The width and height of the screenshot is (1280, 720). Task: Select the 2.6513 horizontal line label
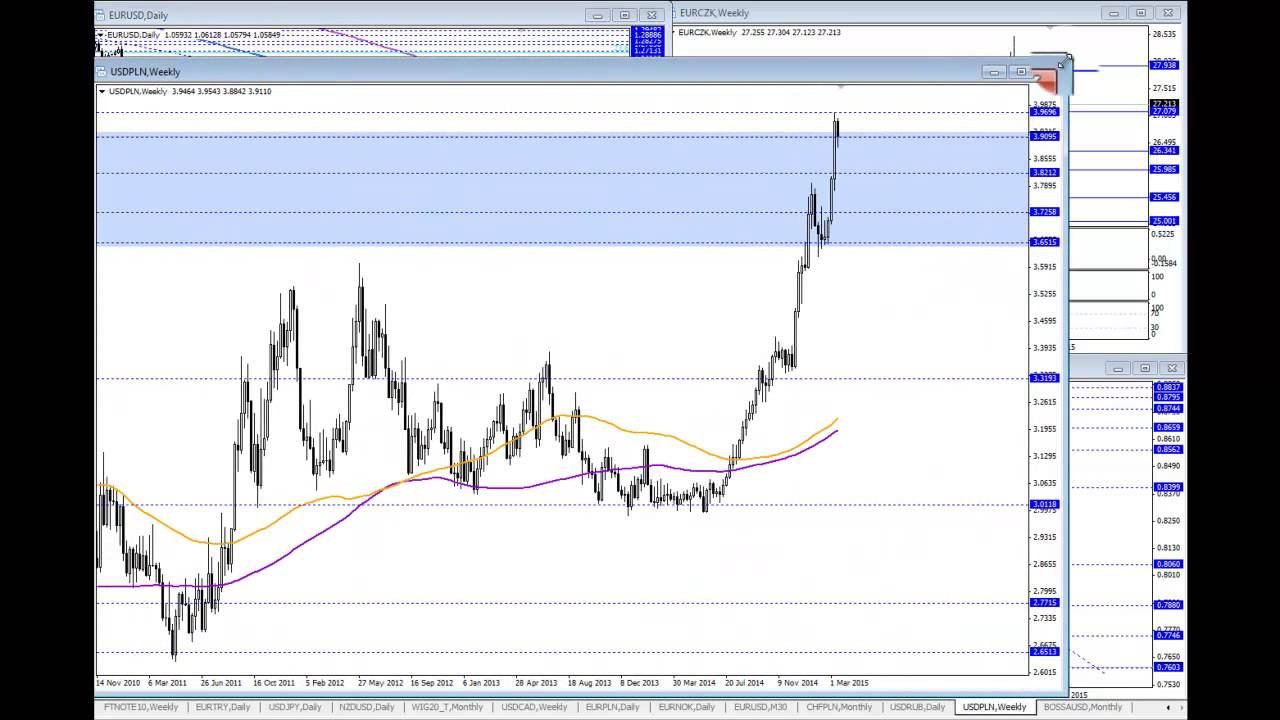click(1044, 652)
